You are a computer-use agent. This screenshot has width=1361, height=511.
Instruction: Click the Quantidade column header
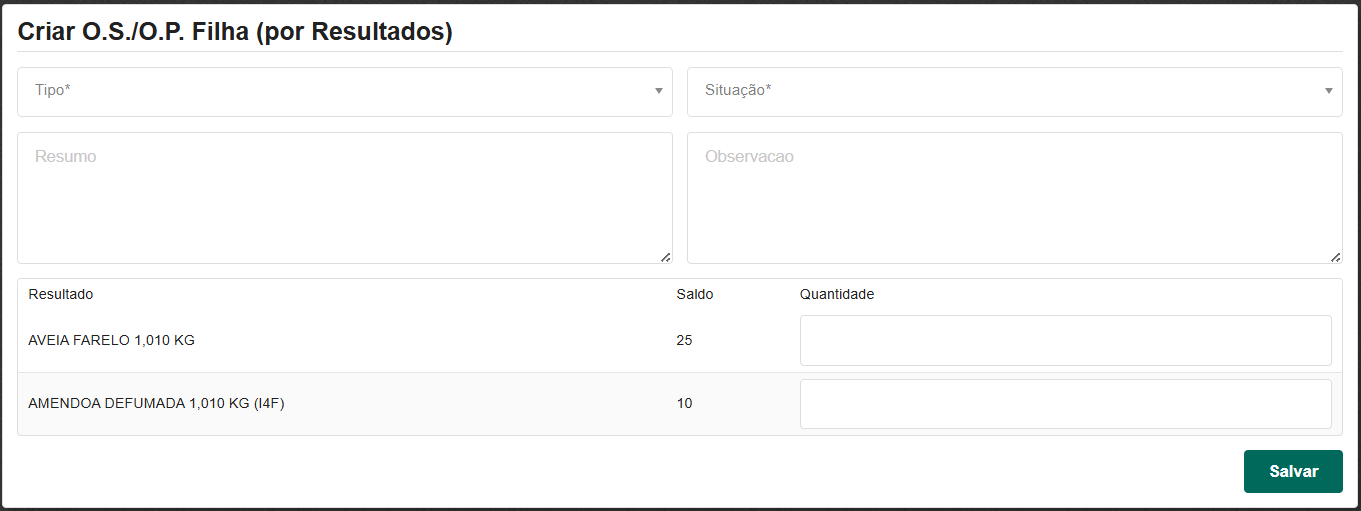tap(836, 294)
